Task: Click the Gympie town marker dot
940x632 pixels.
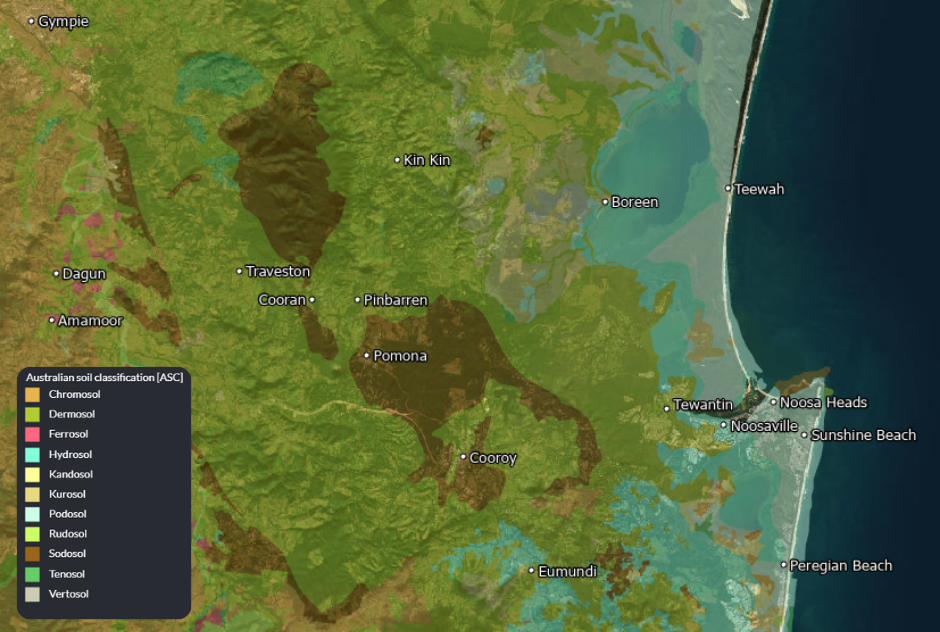Action: click(x=31, y=21)
